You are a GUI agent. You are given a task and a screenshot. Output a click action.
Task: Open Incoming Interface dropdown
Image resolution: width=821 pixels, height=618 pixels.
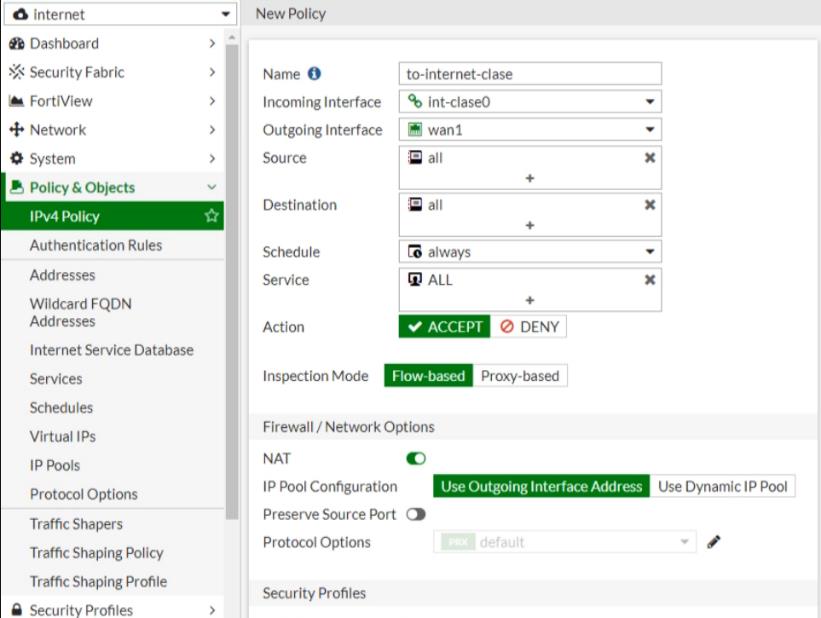(530, 102)
